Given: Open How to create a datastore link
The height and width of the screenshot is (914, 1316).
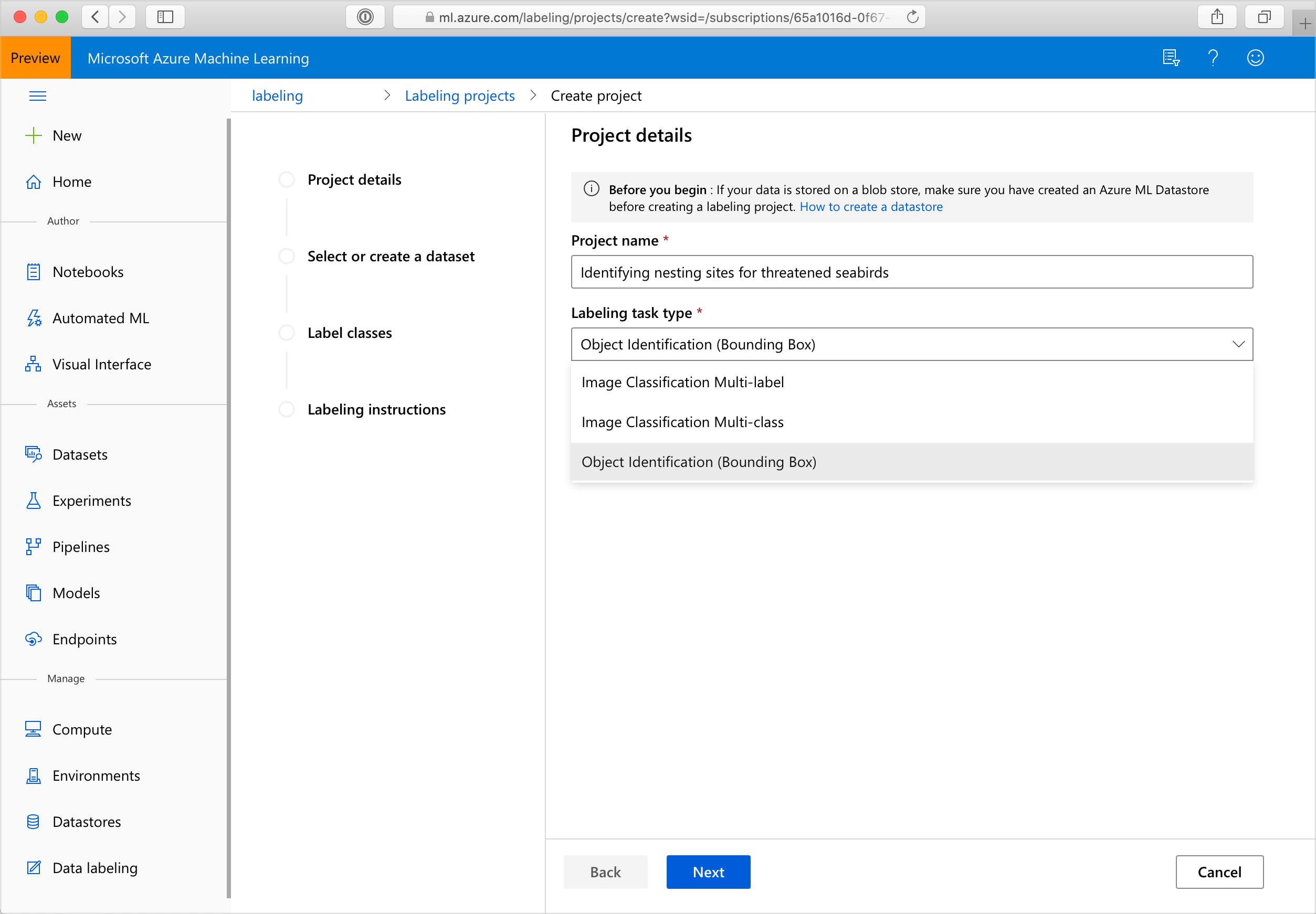Looking at the screenshot, I should point(870,207).
